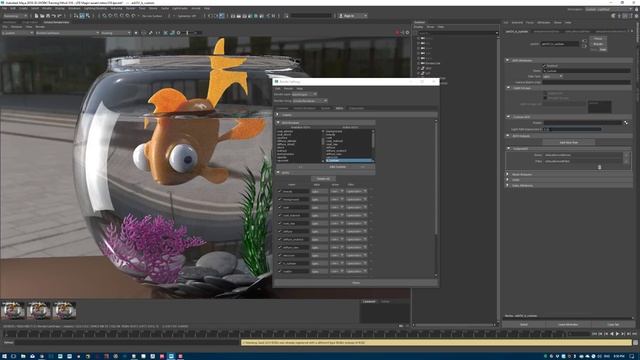Click the Shader field in Custom AOV
Image resolution: width=640 pixels, height=360 pixels.
click(582, 122)
